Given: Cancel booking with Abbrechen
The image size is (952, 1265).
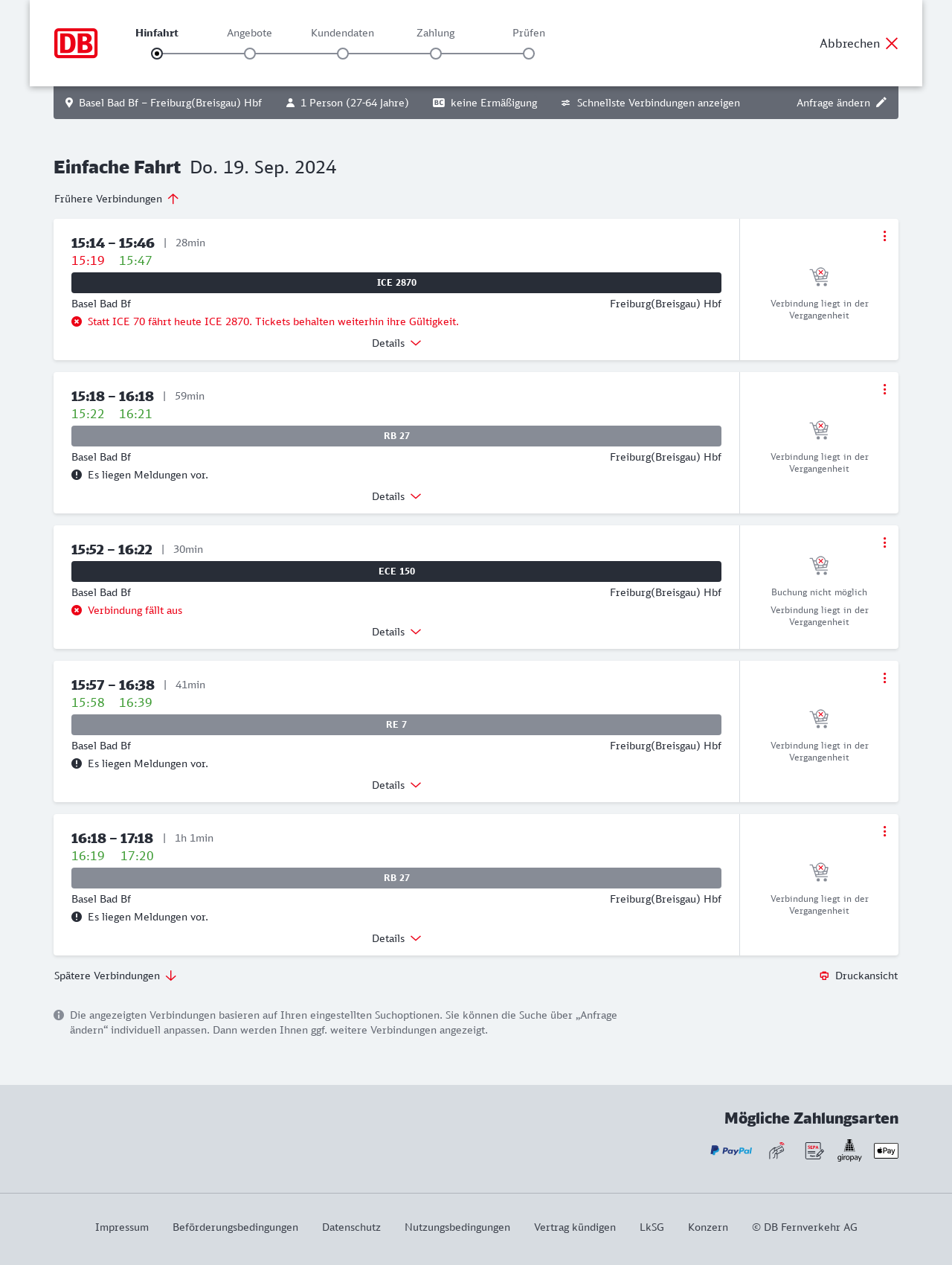Looking at the screenshot, I should [x=859, y=43].
